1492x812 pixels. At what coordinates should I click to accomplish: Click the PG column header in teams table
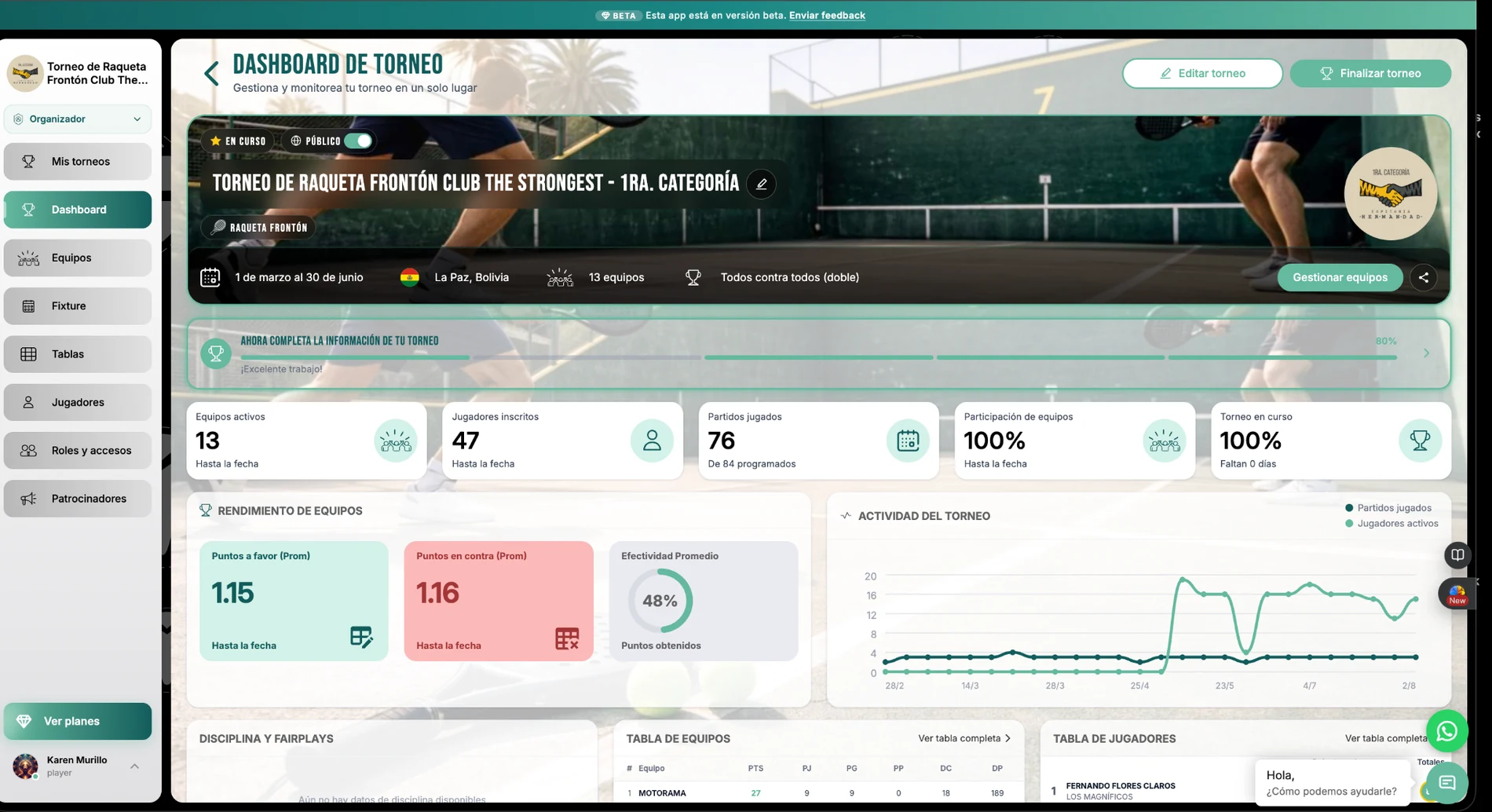tap(851, 769)
